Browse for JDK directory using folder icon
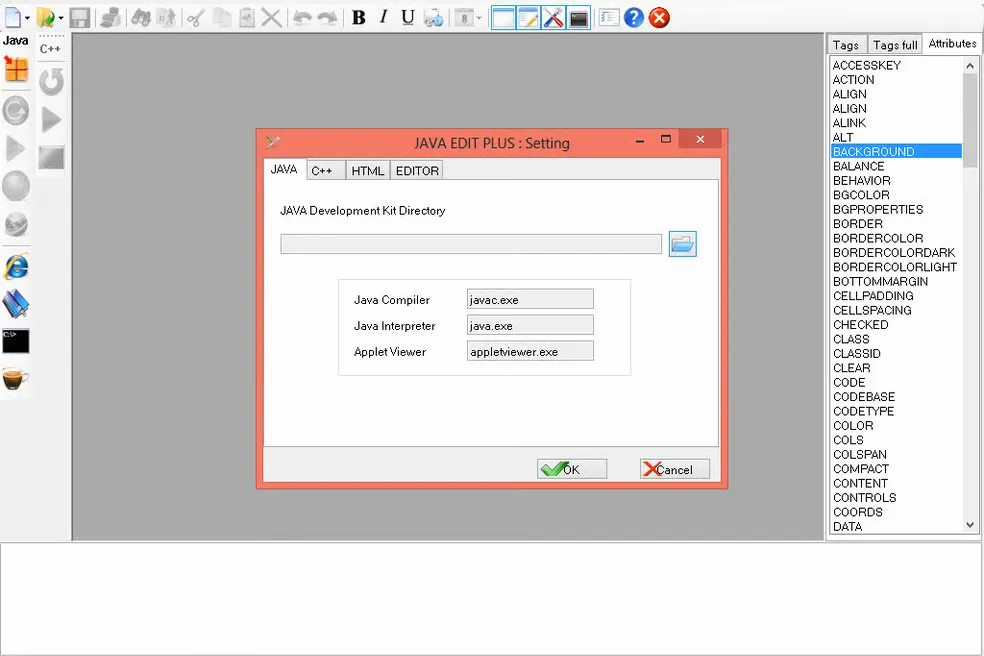Image resolution: width=984 pixels, height=656 pixels. [683, 243]
